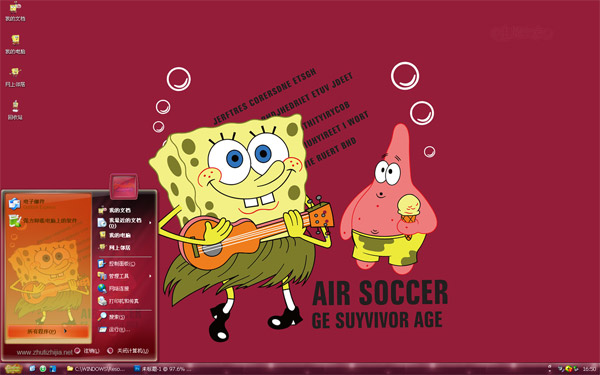The width and height of the screenshot is (600, 375).
Task: Select the 我的电脑 desktop icon
Action: [x=15, y=44]
